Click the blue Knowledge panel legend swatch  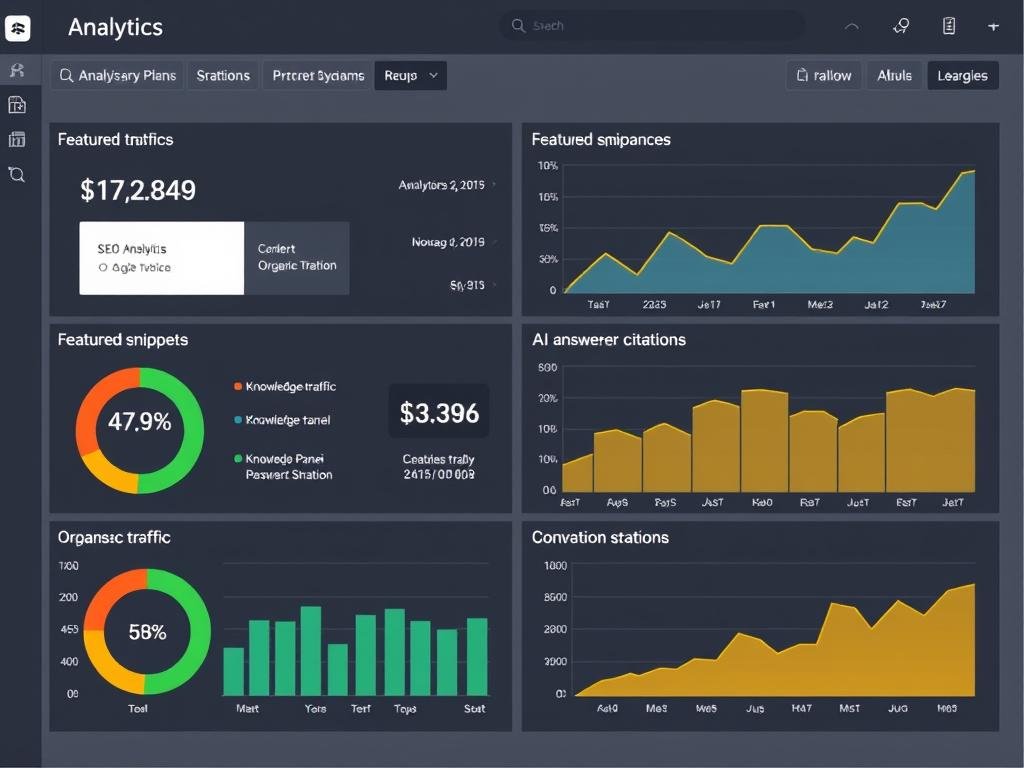[238, 421]
